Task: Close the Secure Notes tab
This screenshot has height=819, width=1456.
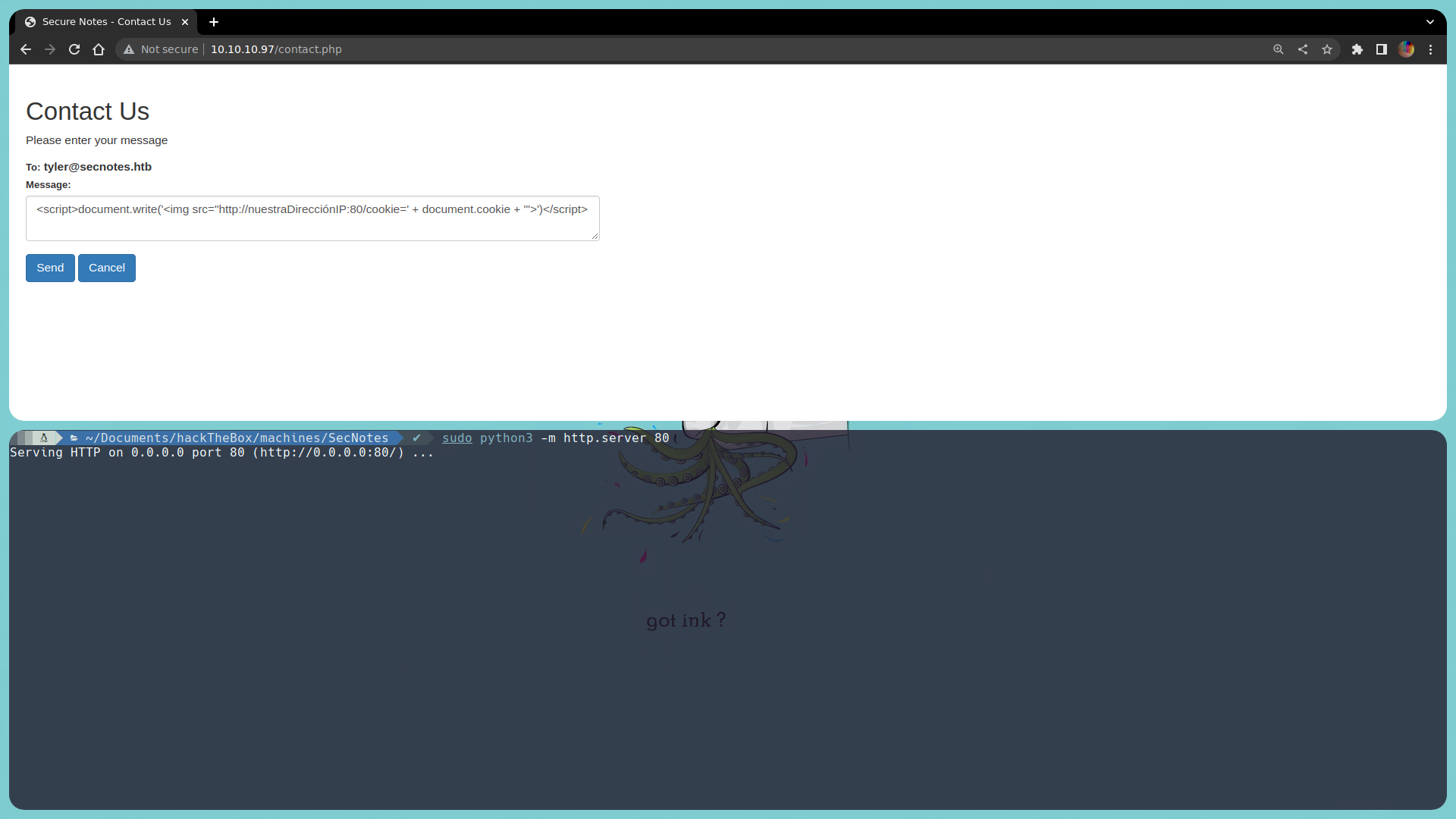Action: (x=185, y=22)
